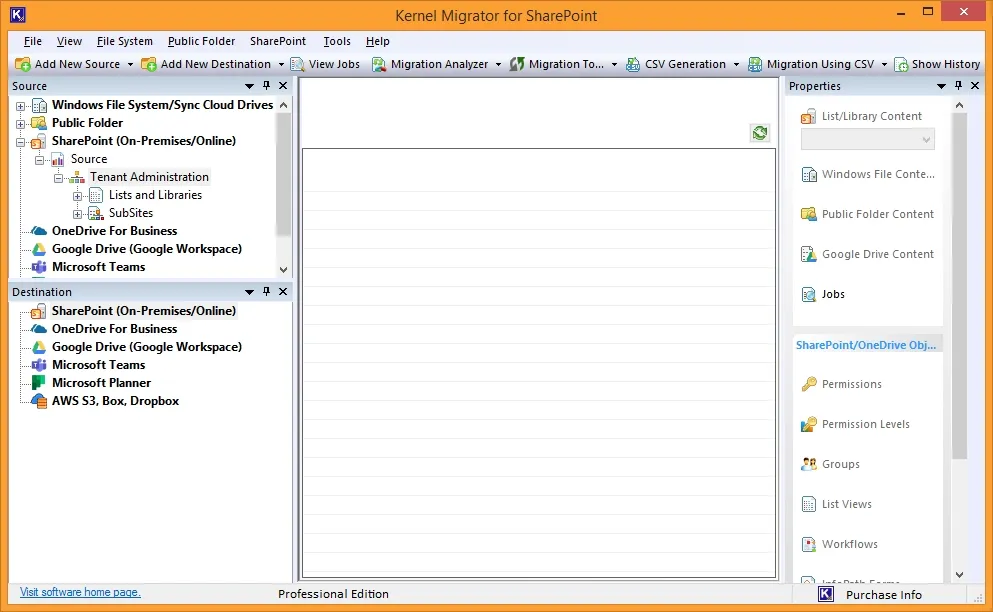Click the green refresh icon in center pane

[x=760, y=132]
